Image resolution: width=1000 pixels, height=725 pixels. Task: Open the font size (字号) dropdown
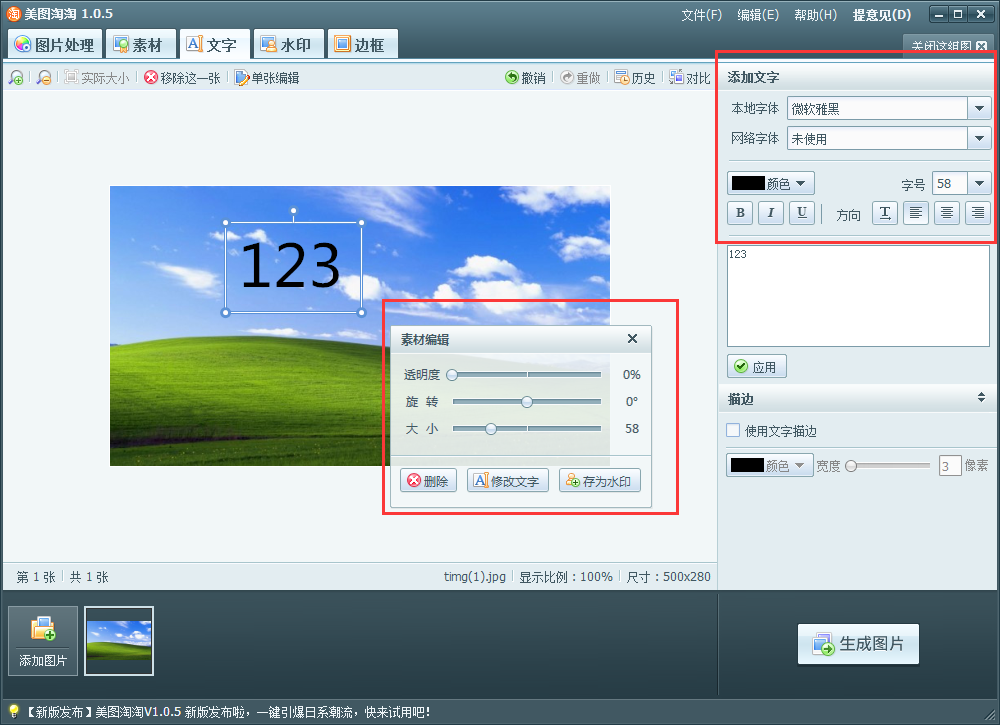pyautogui.click(x=978, y=183)
